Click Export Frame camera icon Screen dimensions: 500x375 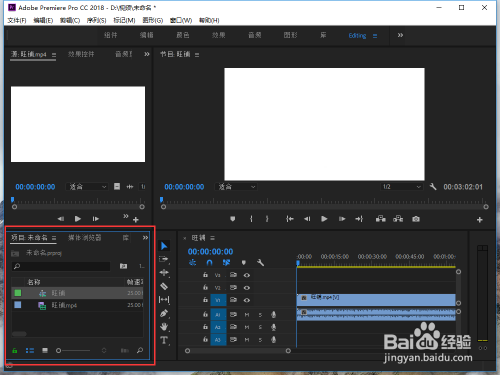(x=416, y=219)
